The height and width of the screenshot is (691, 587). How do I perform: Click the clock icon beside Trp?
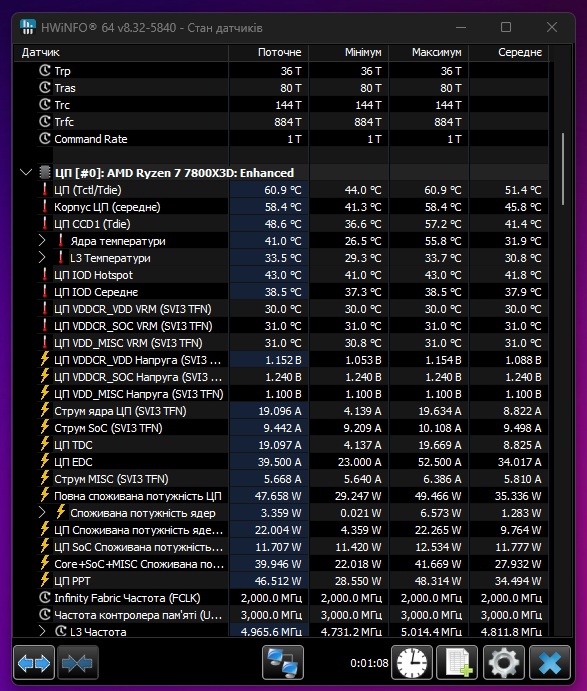[45, 71]
